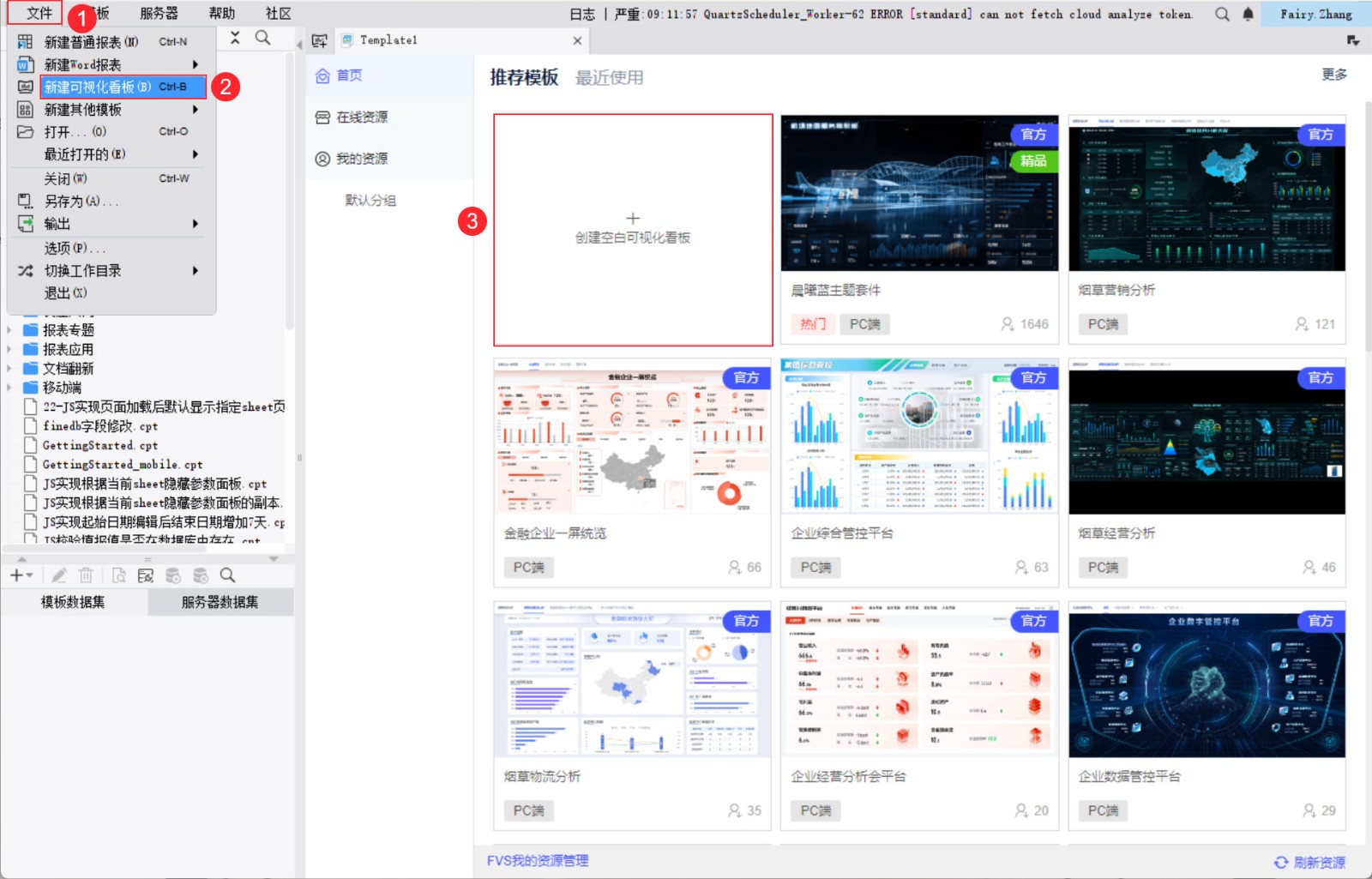The image size is (1372, 879).
Task: Click the up arrow above the dataset toolbar
Action: point(22,559)
